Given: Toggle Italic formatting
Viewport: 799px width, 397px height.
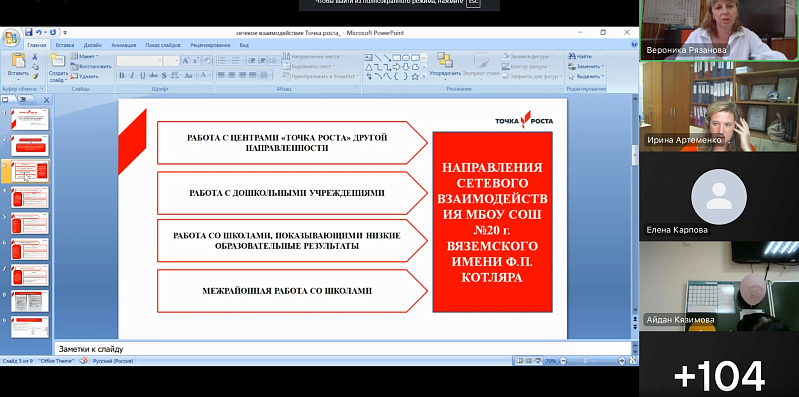Looking at the screenshot, I should pyautogui.click(x=131, y=75).
